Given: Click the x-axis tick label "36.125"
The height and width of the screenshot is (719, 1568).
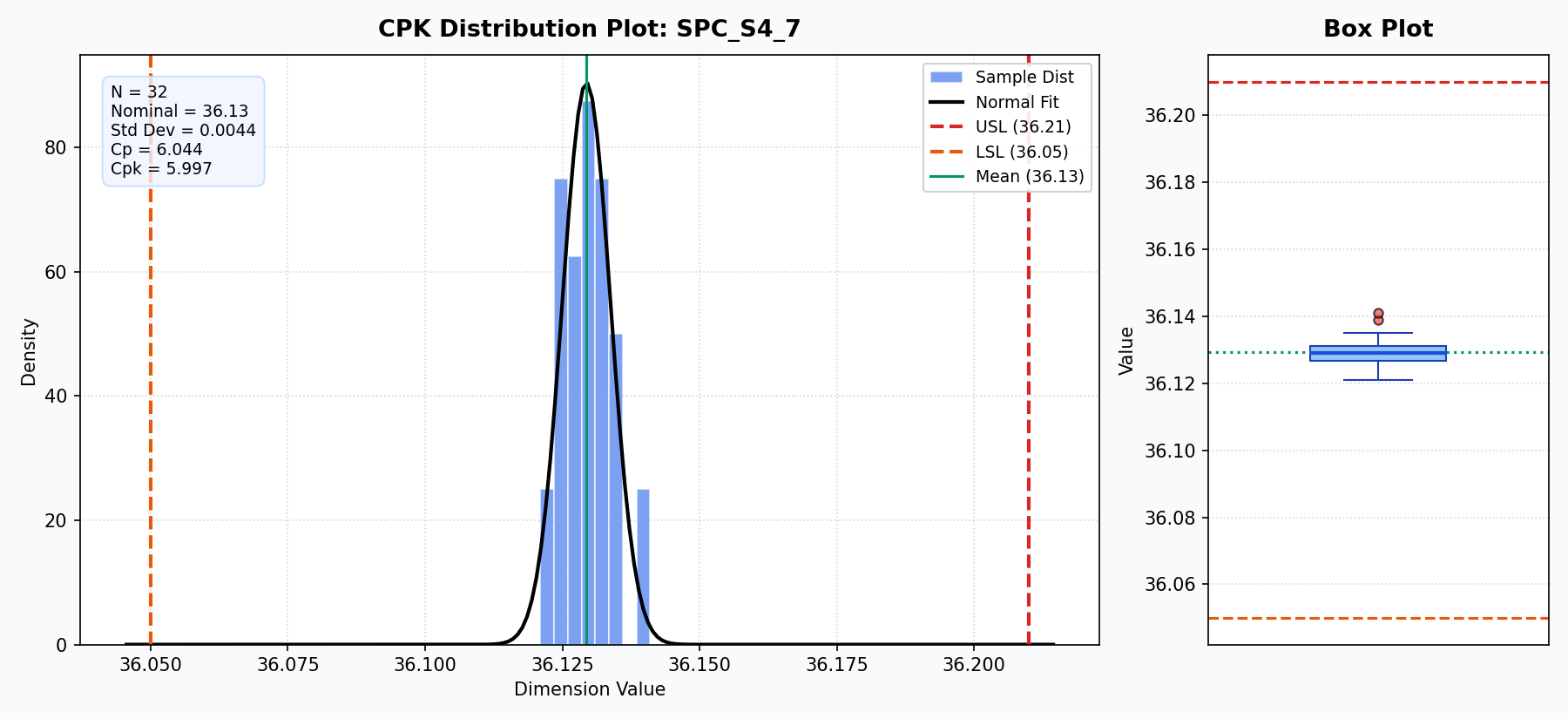Looking at the screenshot, I should [563, 665].
